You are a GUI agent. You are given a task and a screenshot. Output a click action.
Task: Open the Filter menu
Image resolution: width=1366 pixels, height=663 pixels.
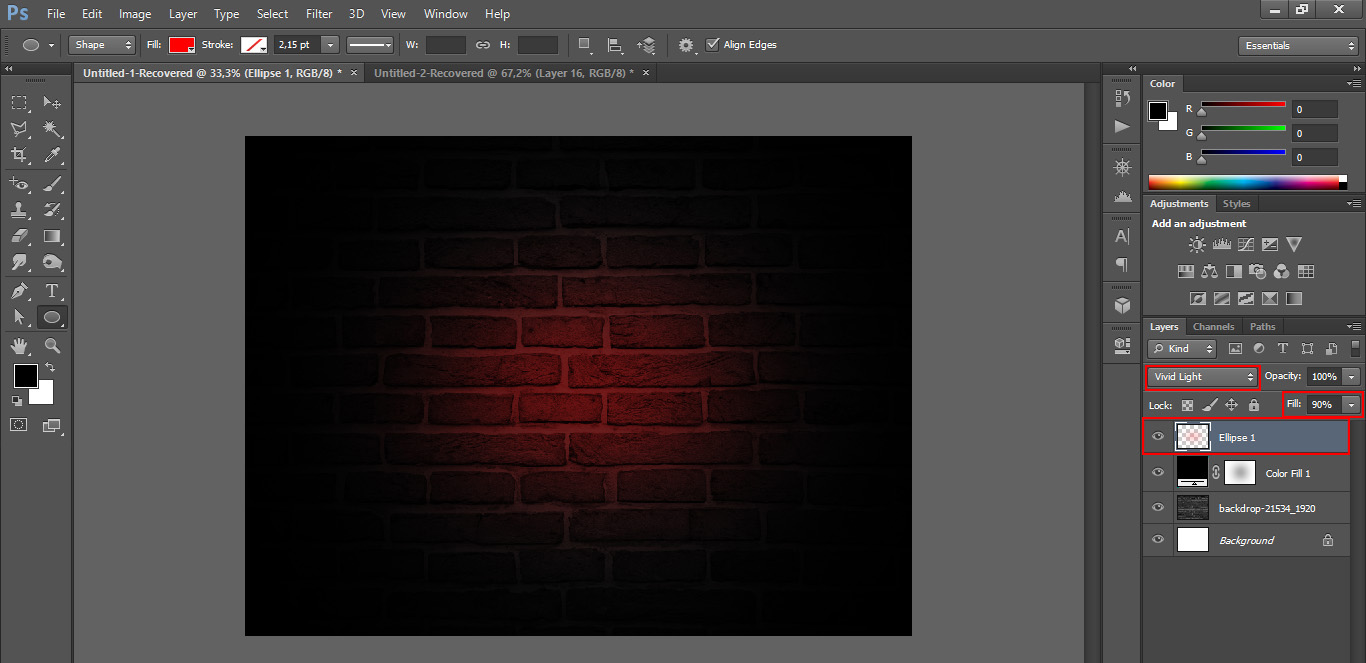[x=319, y=14]
